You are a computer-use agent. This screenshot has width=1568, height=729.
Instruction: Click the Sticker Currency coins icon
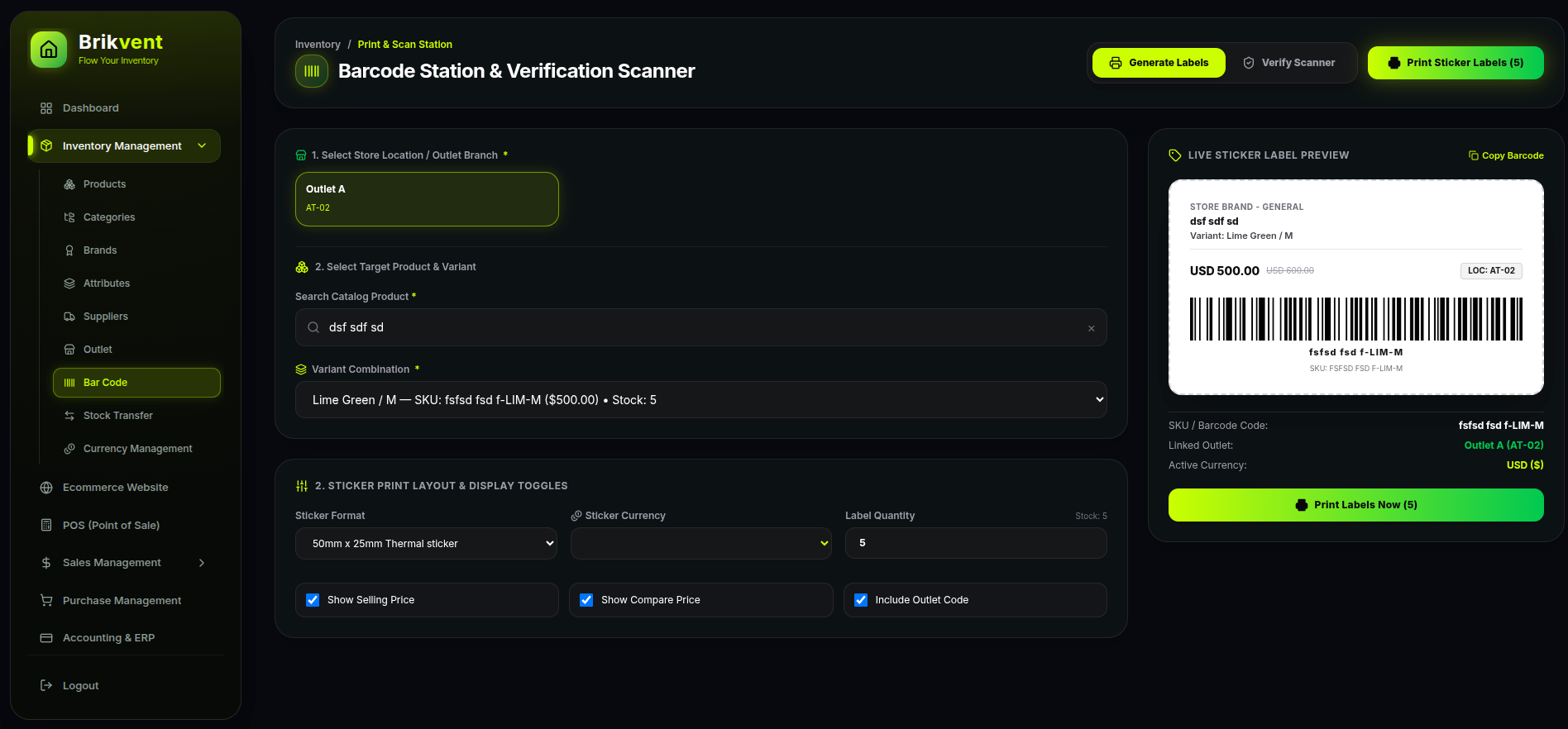click(576, 516)
